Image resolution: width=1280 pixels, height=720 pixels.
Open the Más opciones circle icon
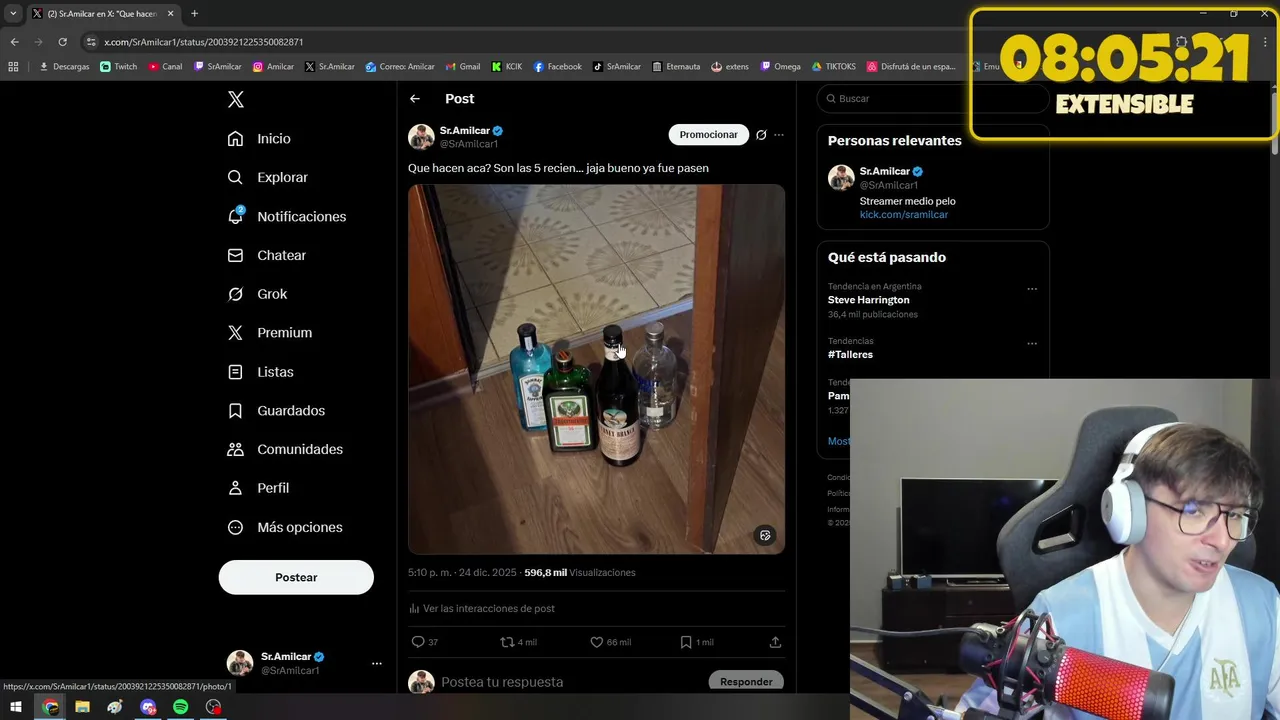point(235,527)
